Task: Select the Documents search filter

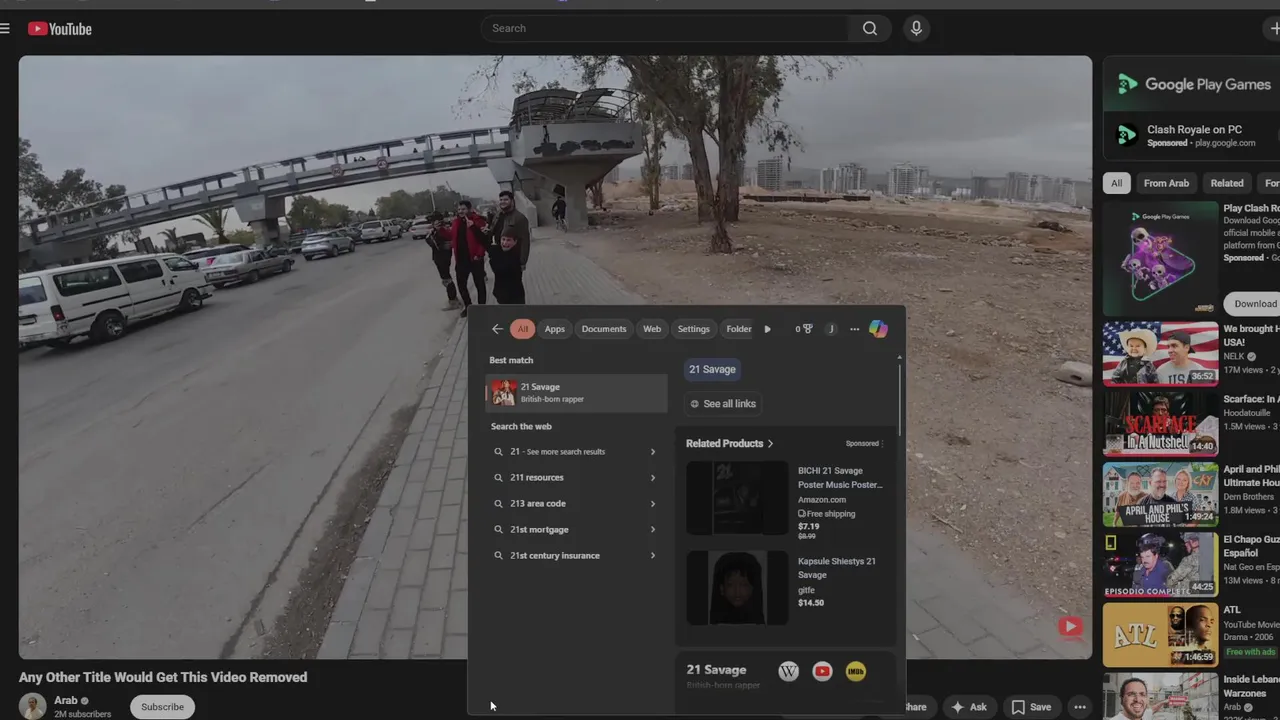Action: click(x=604, y=329)
